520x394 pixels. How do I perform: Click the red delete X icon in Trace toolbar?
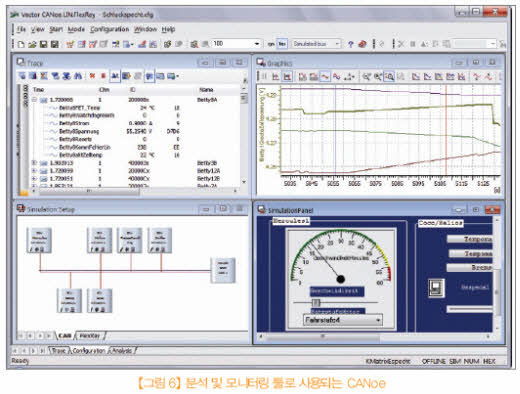click(92, 76)
